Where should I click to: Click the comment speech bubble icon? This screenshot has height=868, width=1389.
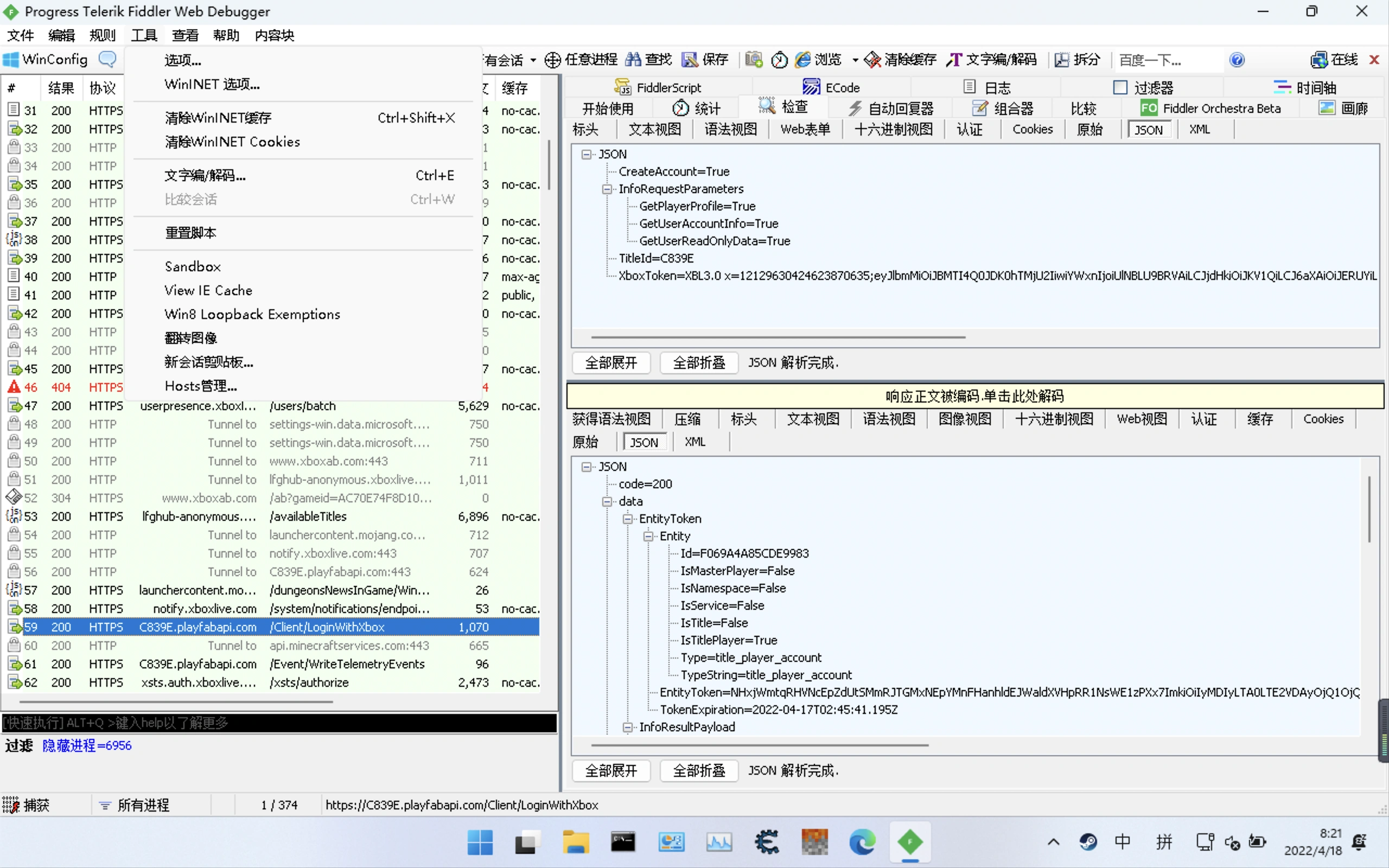(x=107, y=59)
